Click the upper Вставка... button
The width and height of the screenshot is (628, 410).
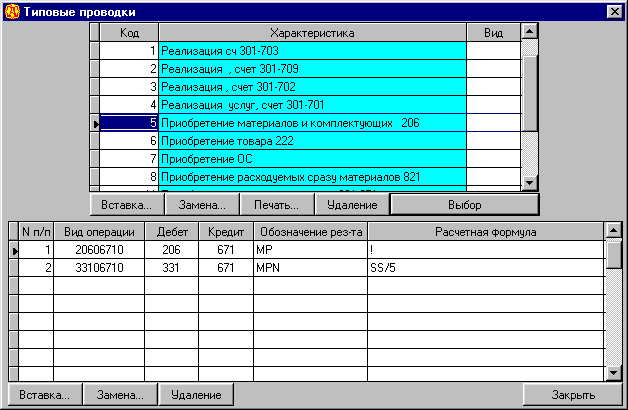127,205
